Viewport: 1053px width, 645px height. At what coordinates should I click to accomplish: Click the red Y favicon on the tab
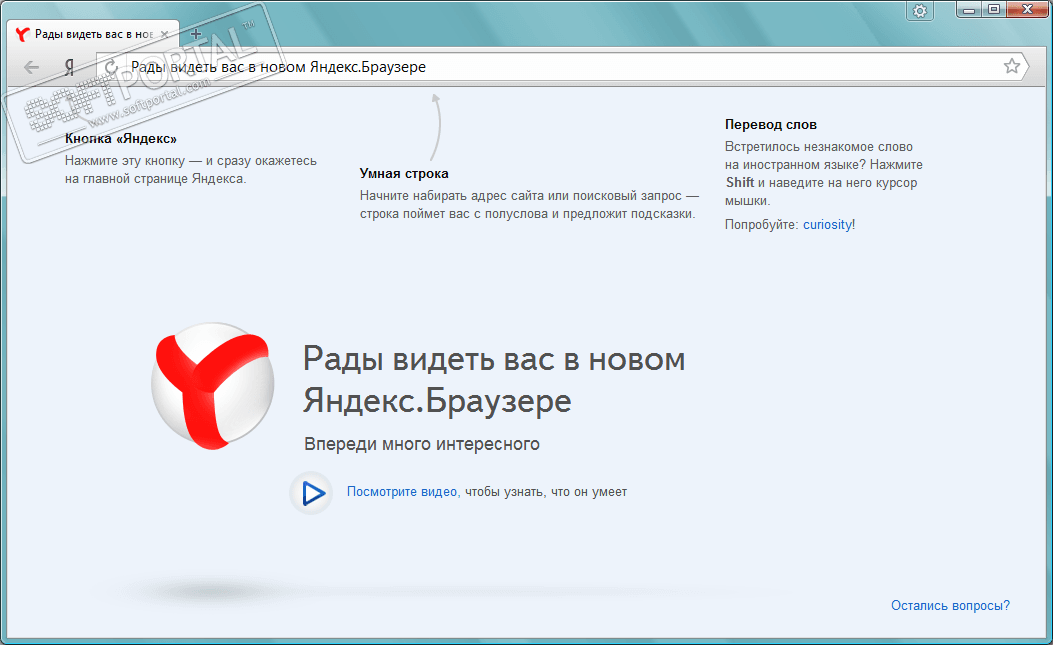22,34
